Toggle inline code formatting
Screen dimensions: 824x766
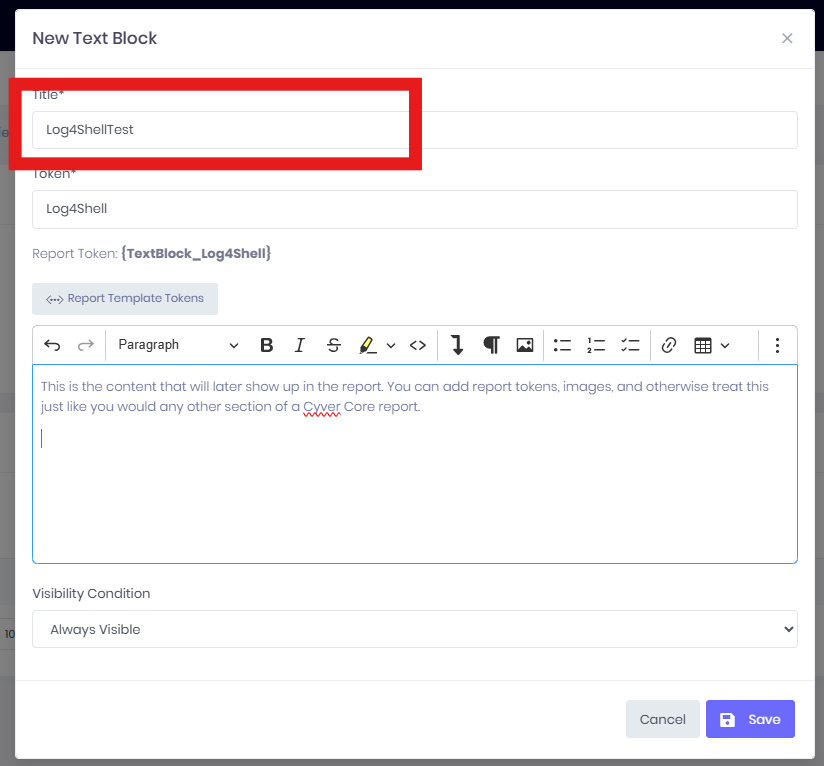pyautogui.click(x=418, y=345)
